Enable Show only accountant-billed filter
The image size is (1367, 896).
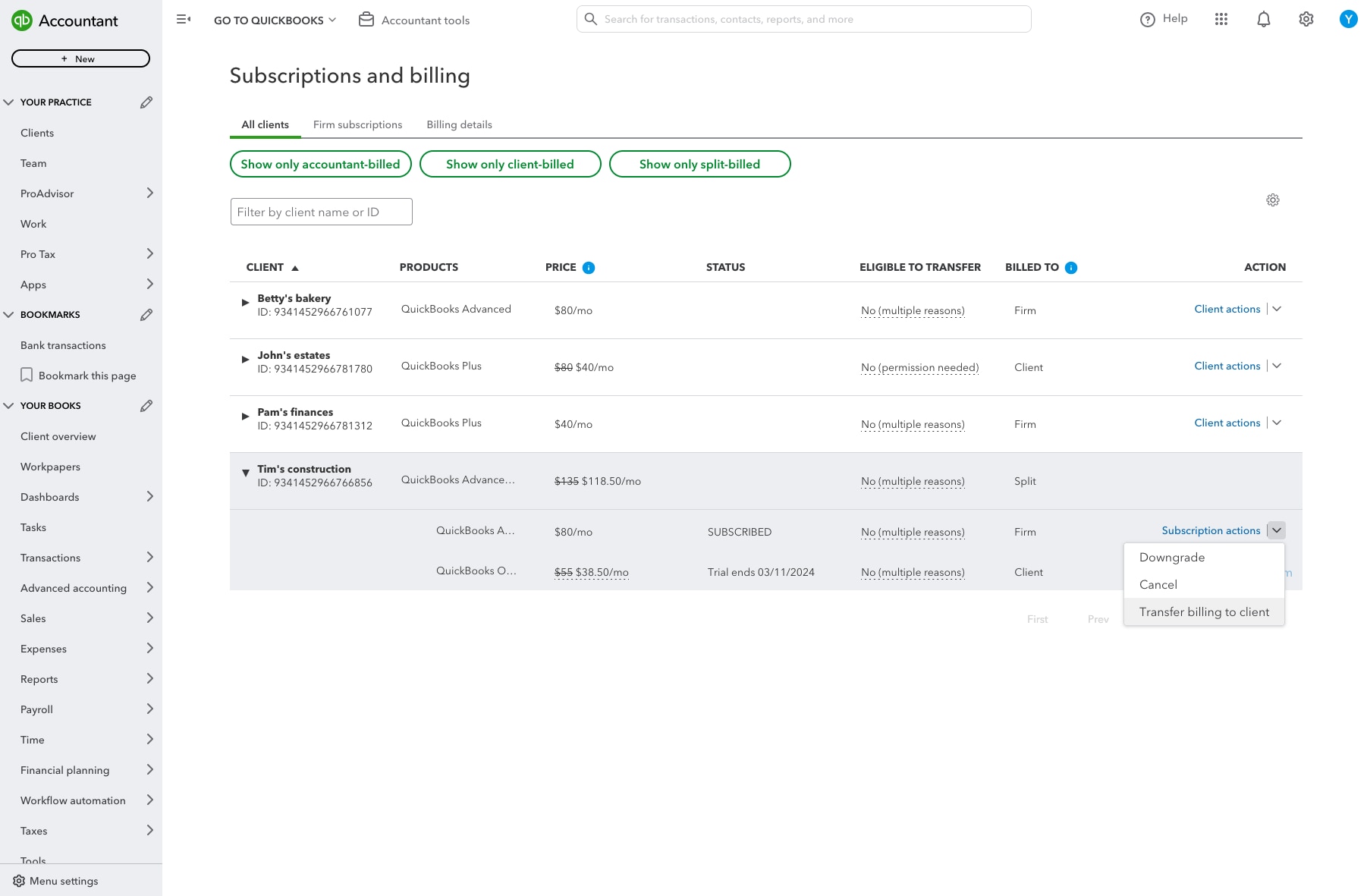tap(320, 164)
